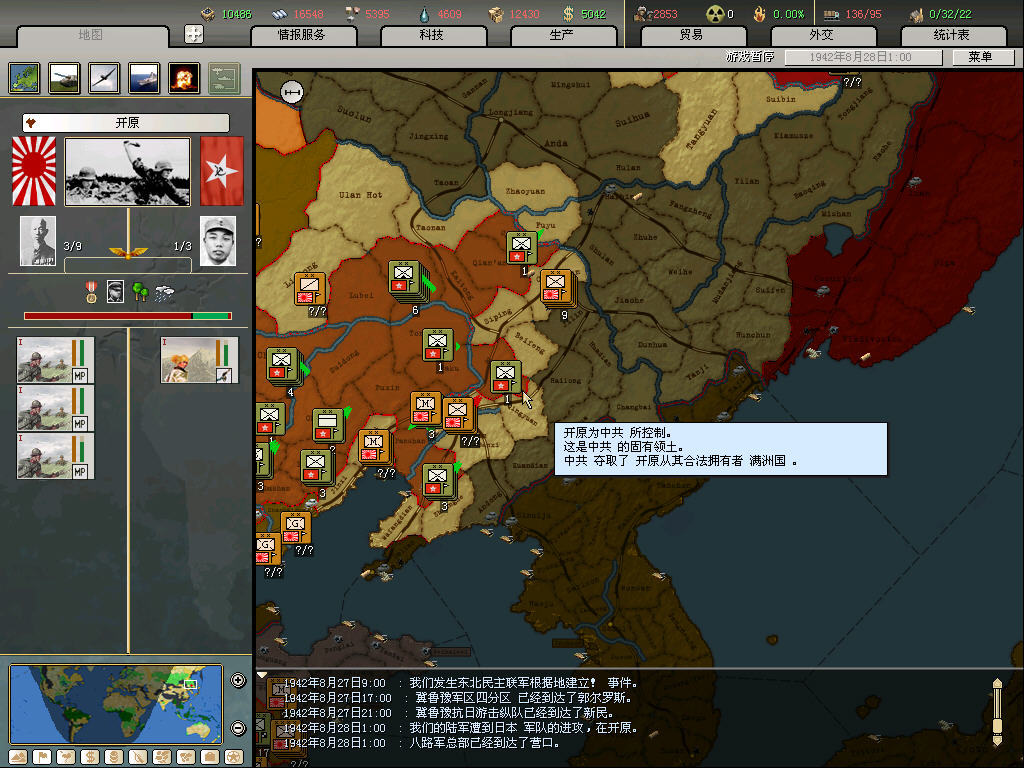Click the message log scrollbar

(x=997, y=712)
